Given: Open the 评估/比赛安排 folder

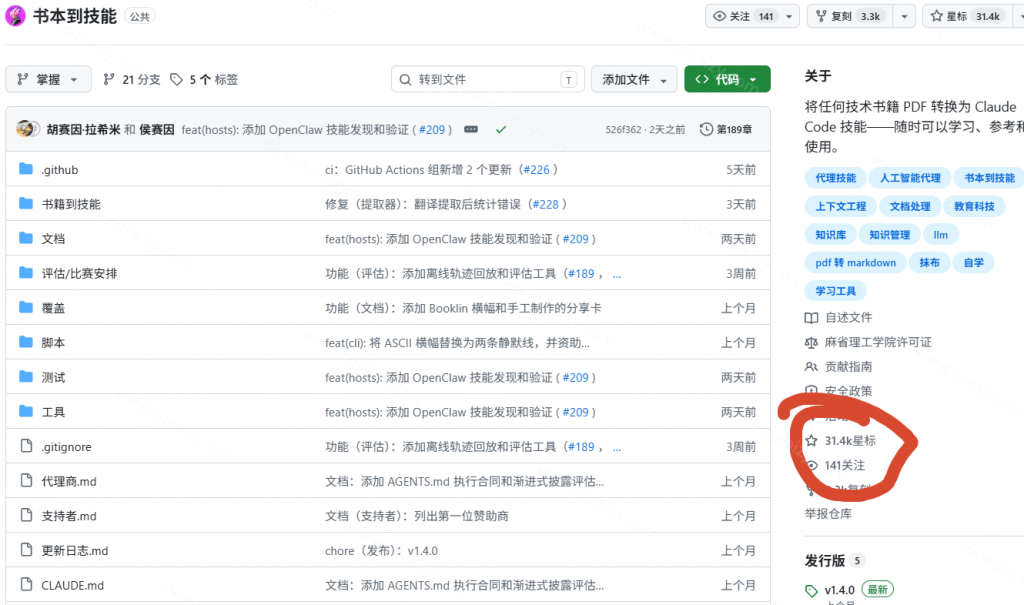Looking at the screenshot, I should tap(79, 274).
